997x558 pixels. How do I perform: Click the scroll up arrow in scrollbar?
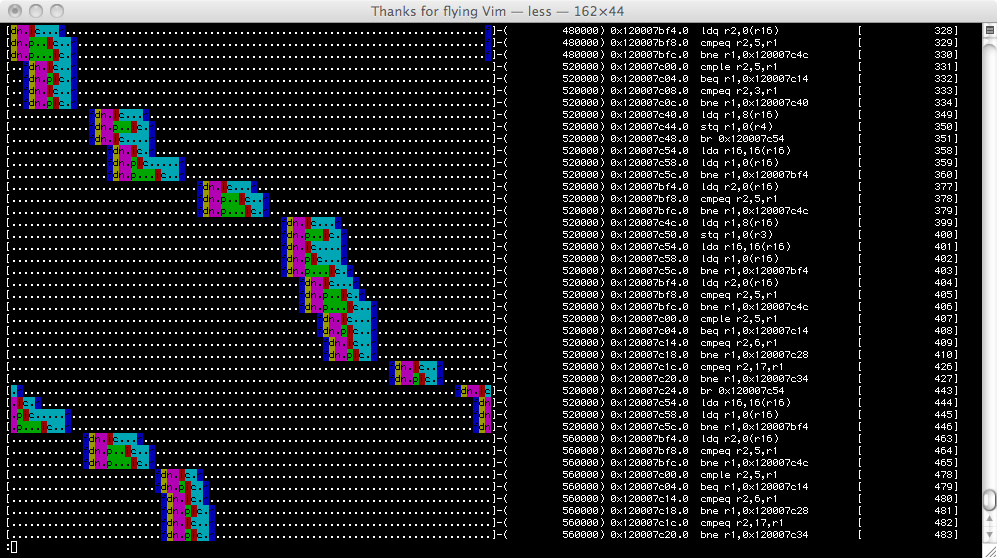point(989,519)
